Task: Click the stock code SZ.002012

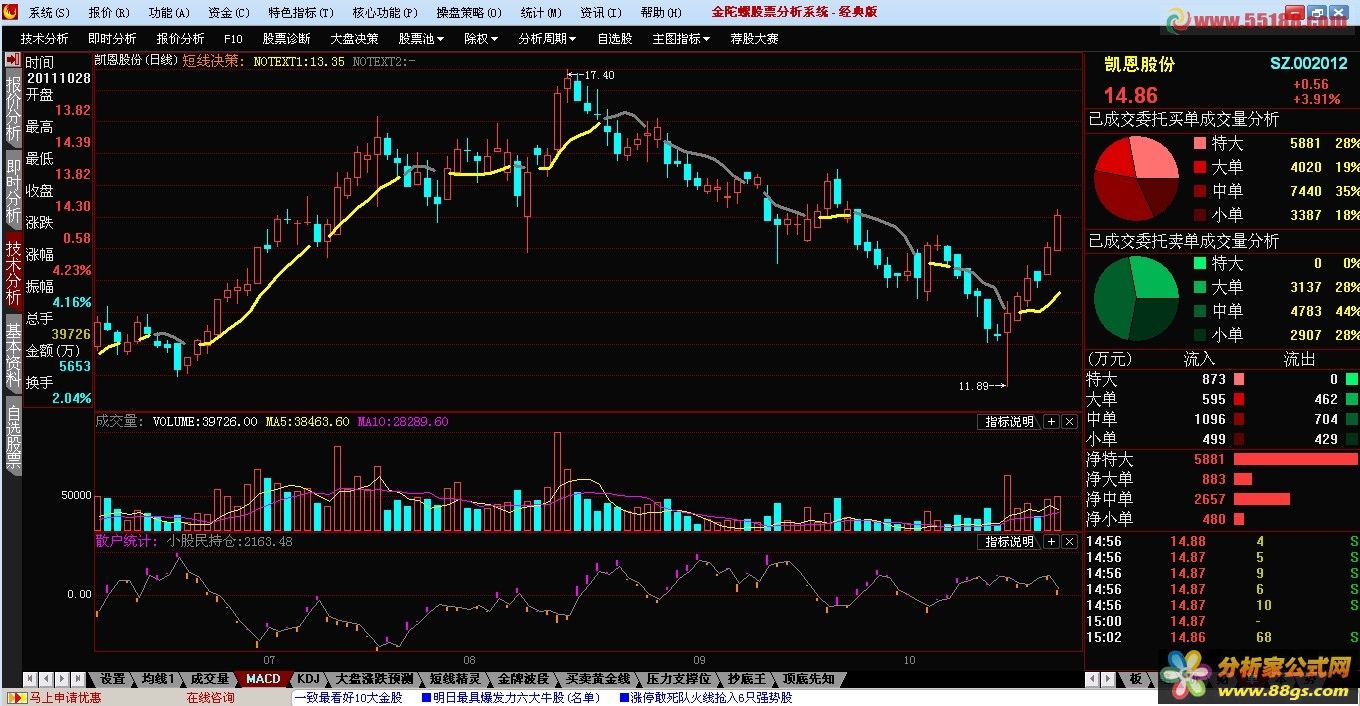Action: pyautogui.click(x=1308, y=64)
